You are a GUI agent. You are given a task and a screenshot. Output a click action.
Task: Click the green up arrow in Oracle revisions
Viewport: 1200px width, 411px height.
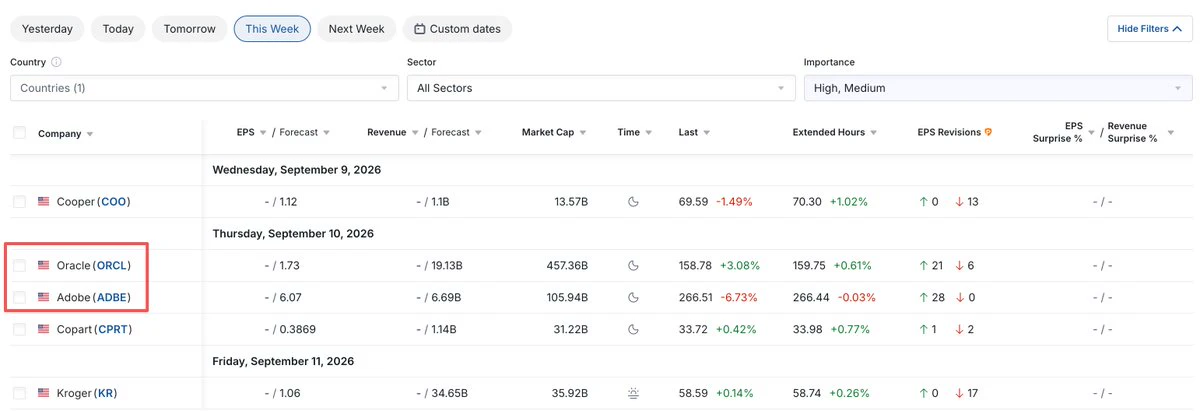click(x=923, y=266)
